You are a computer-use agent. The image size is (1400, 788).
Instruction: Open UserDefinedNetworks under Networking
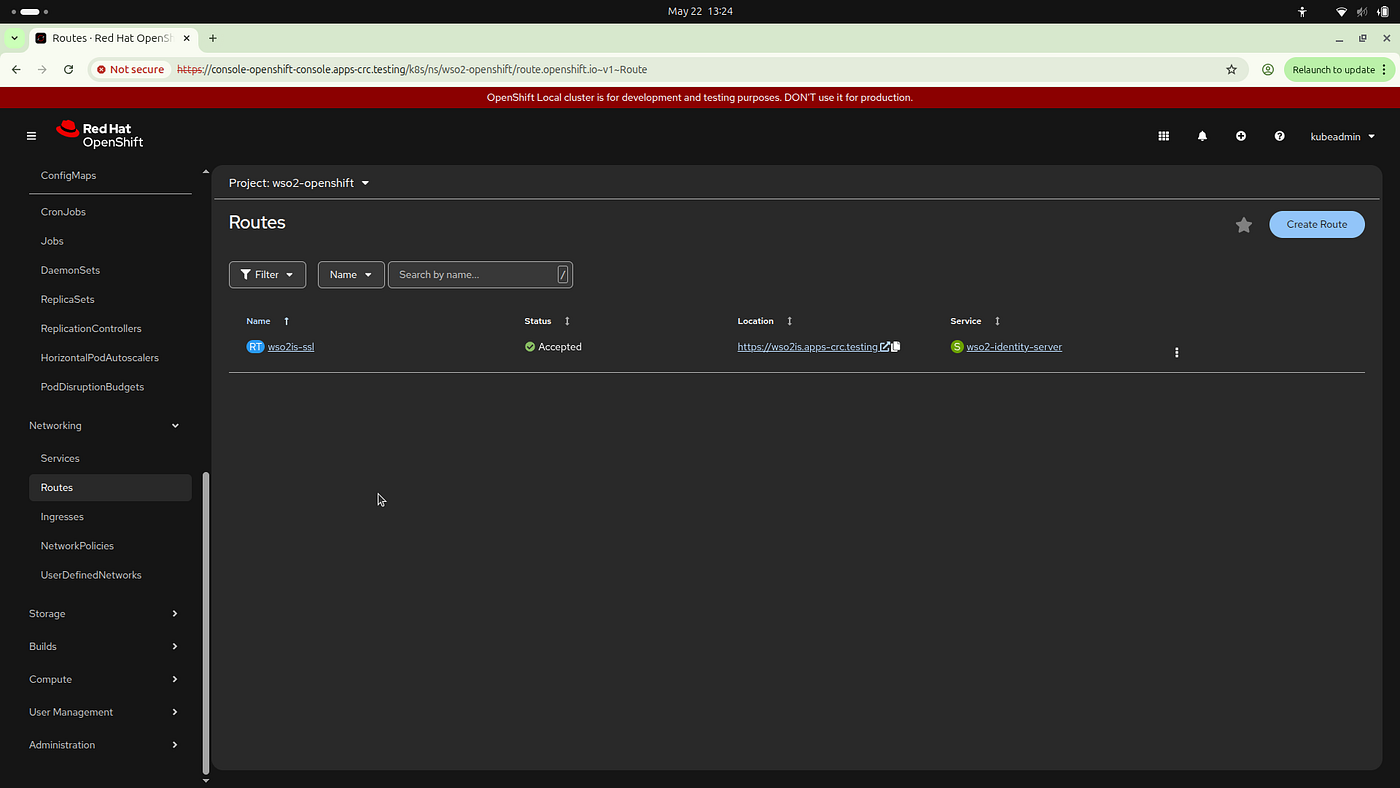pyautogui.click(x=91, y=575)
